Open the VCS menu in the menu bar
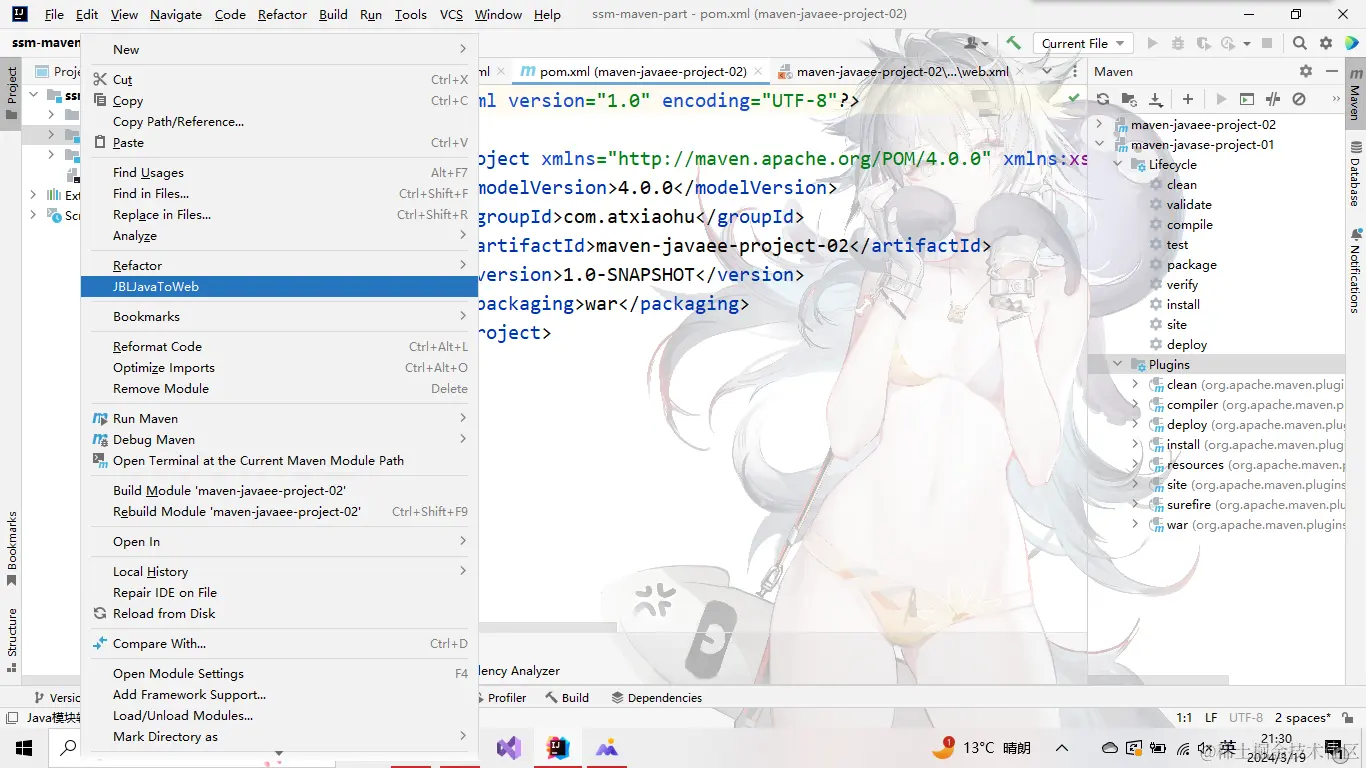Image resolution: width=1366 pixels, height=768 pixels. pos(451,15)
